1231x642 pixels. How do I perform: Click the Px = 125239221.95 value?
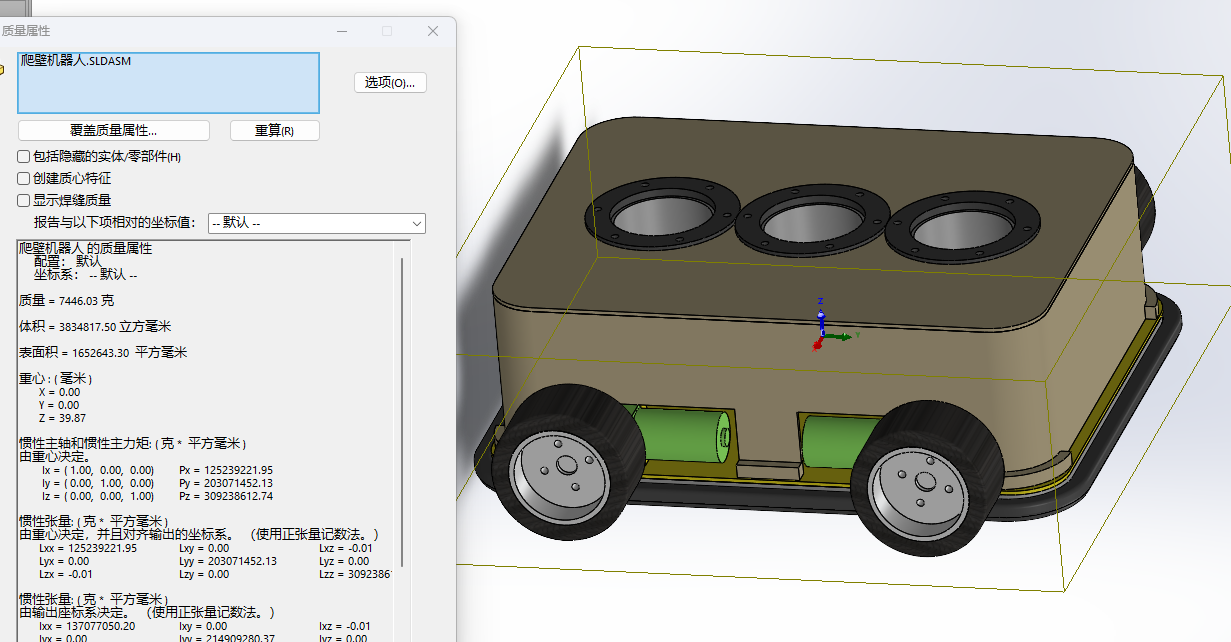click(226, 470)
